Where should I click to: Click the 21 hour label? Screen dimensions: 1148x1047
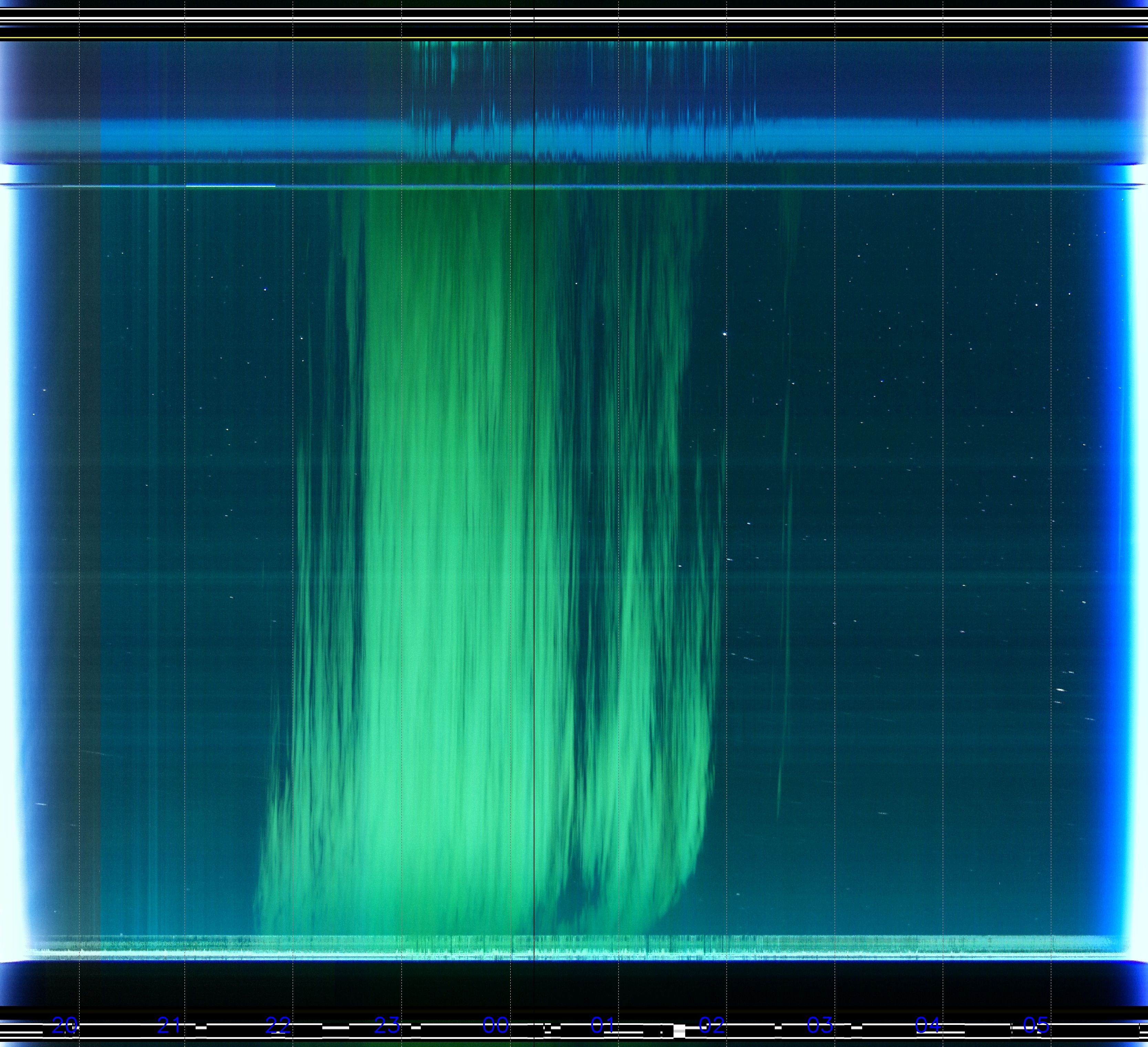click(169, 1026)
